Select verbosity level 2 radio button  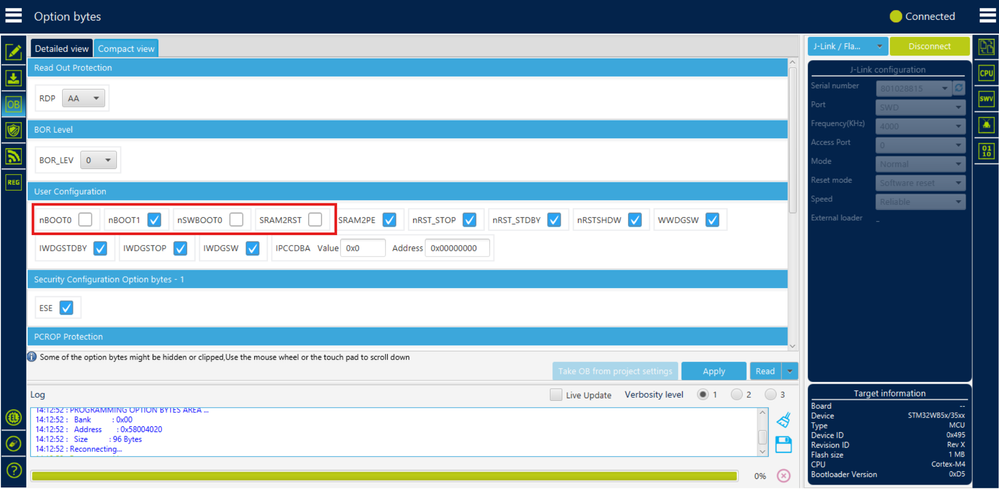(x=737, y=394)
